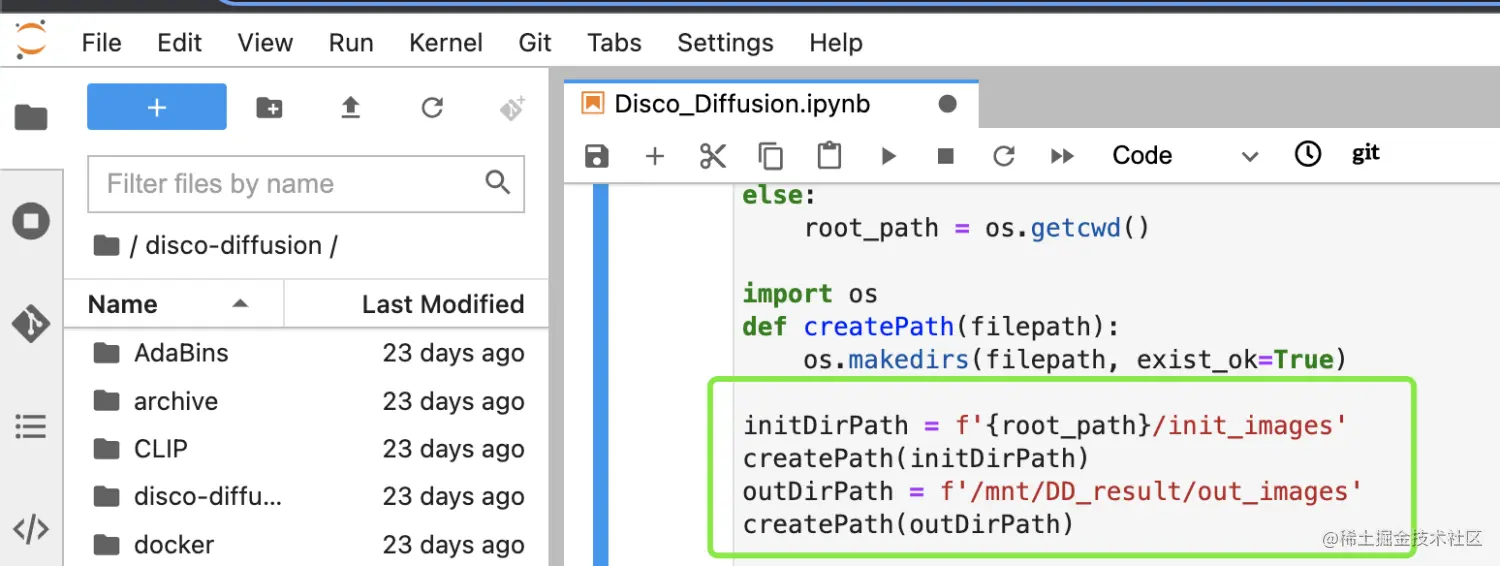Select the disco-diffu... folder

(306, 497)
